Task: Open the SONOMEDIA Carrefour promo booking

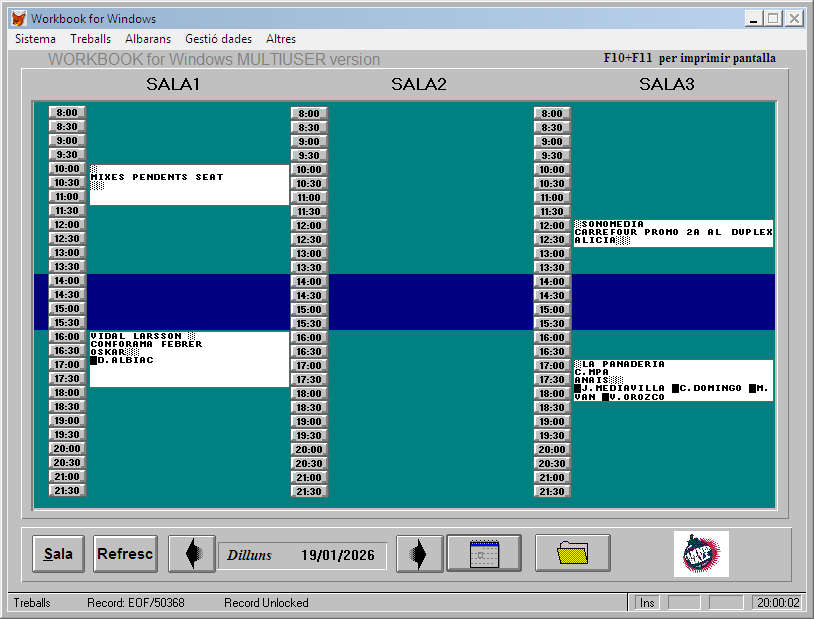Action: point(673,233)
